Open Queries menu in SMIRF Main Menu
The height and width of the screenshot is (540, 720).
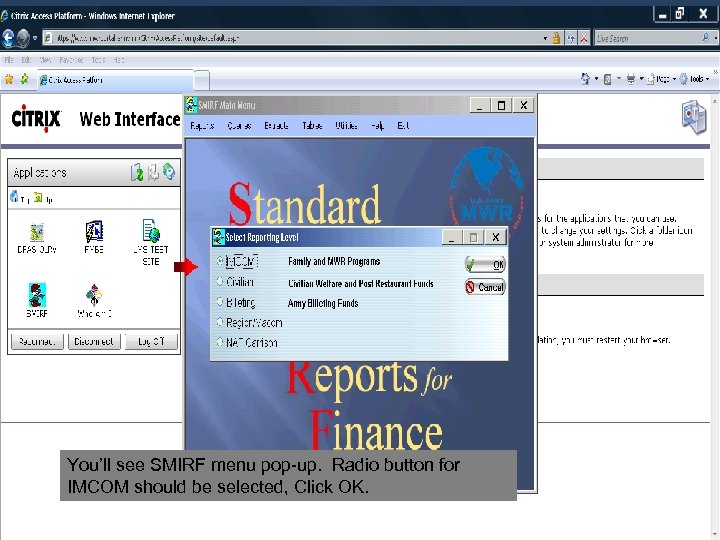(x=239, y=125)
